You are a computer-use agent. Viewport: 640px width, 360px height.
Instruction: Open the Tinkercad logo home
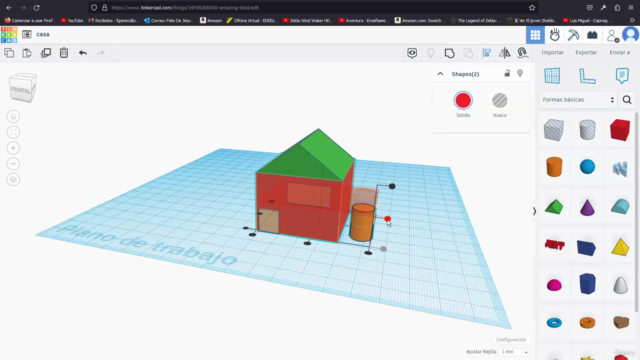[9, 35]
